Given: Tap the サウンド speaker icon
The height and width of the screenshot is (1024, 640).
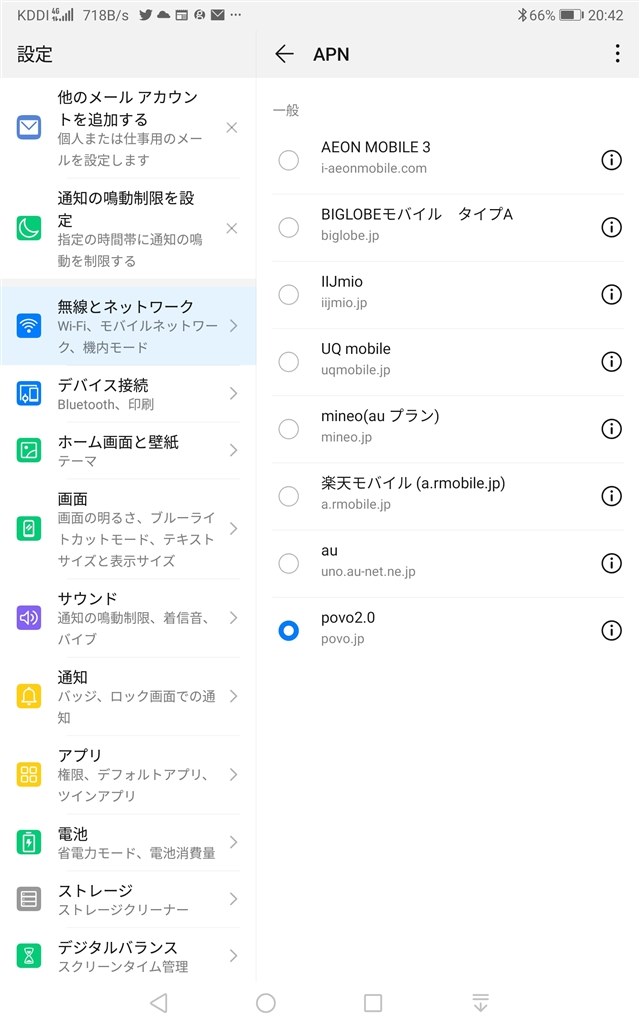Looking at the screenshot, I should tap(29, 618).
